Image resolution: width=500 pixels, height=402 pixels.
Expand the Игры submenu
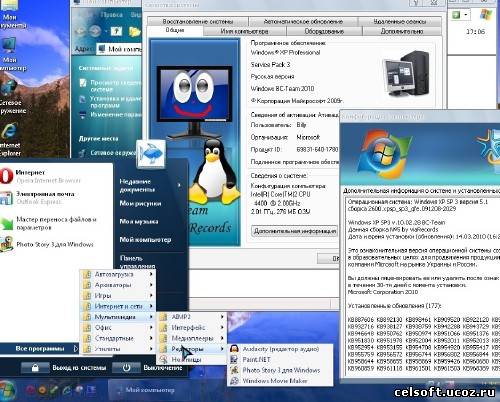[118, 296]
